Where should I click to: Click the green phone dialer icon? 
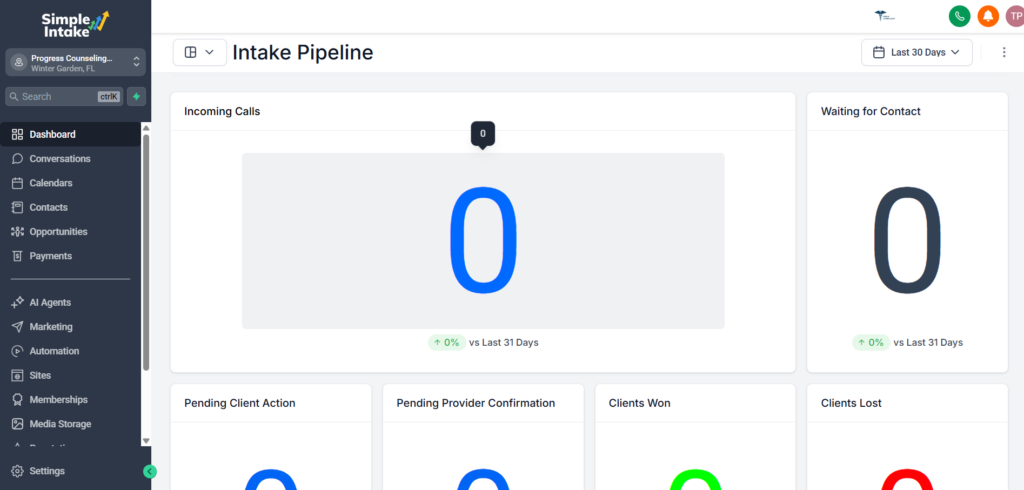959,16
